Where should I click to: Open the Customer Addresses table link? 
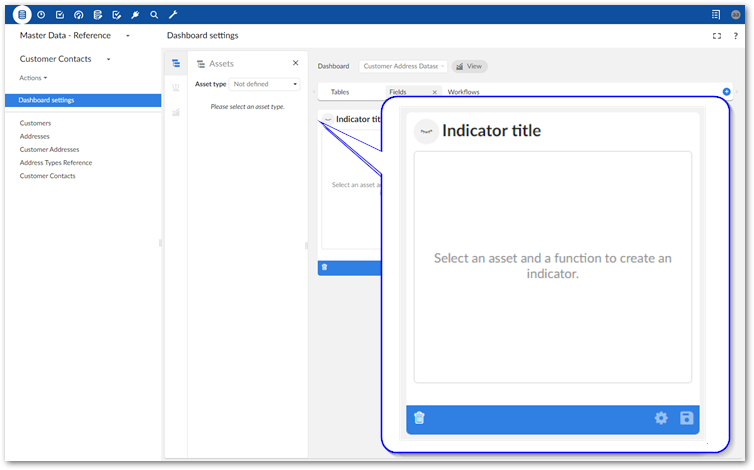coord(49,149)
